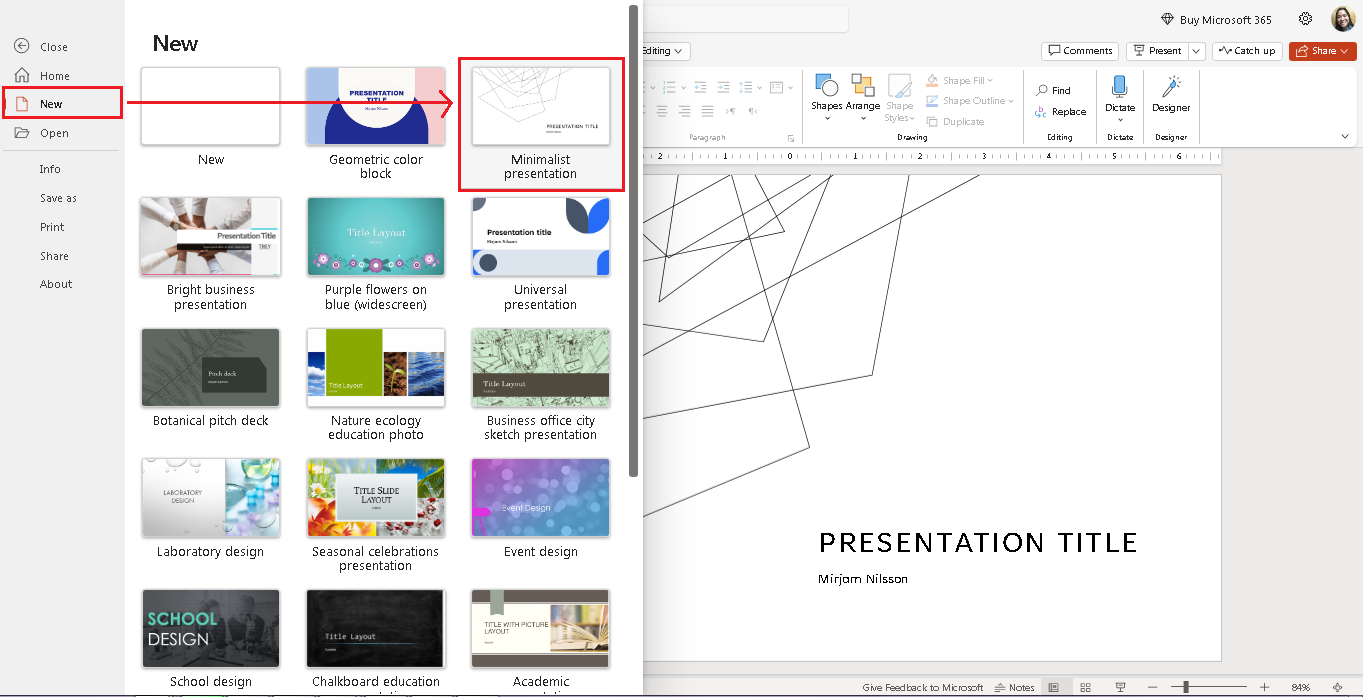
Task: Start Slide Show from status bar icon
Action: point(1120,687)
